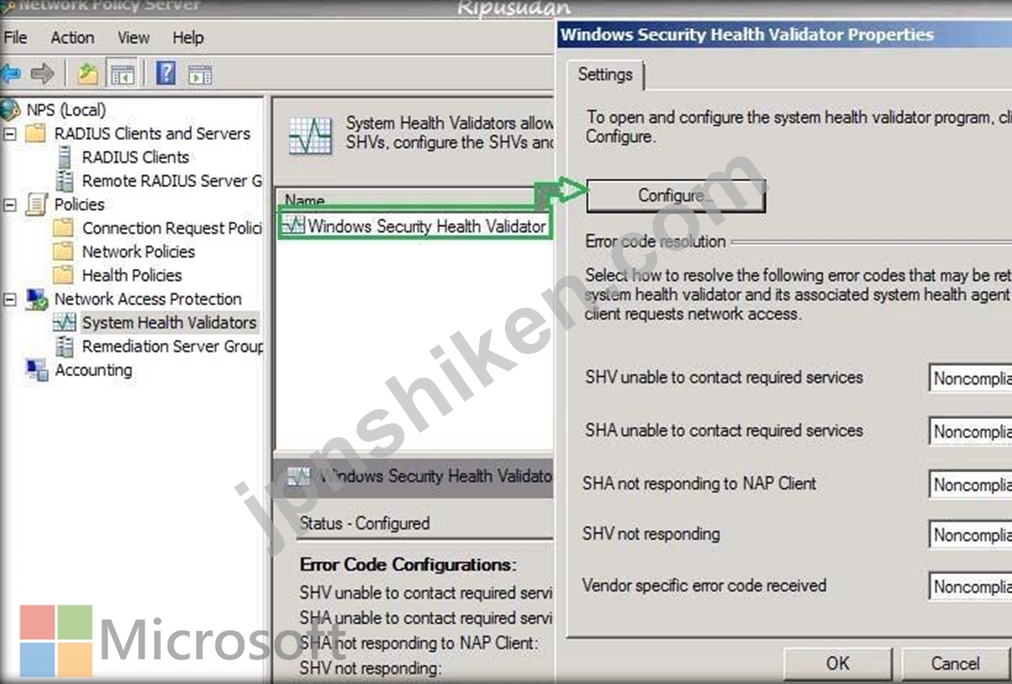The image size is (1012, 684).
Task: Click the Status - Configured text
Action: point(365,523)
